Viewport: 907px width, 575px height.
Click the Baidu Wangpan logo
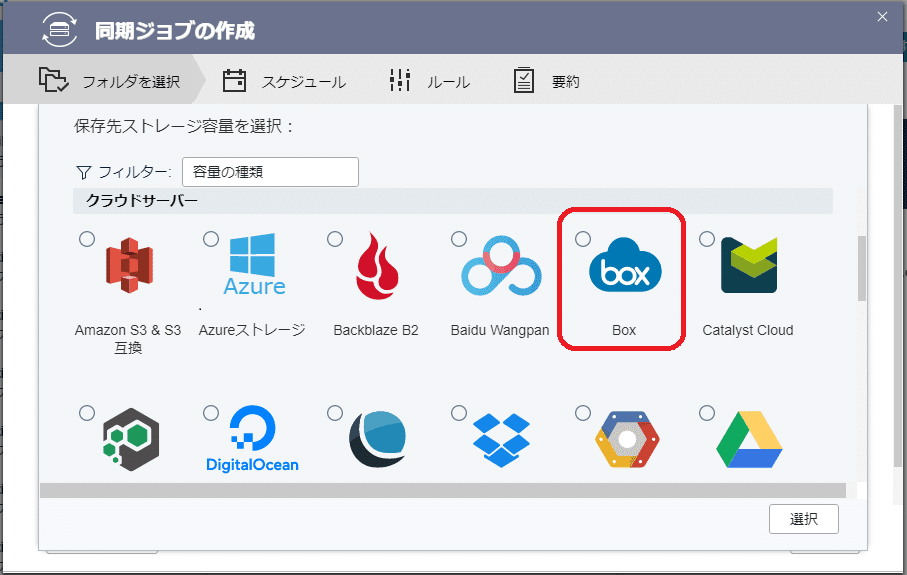501,266
